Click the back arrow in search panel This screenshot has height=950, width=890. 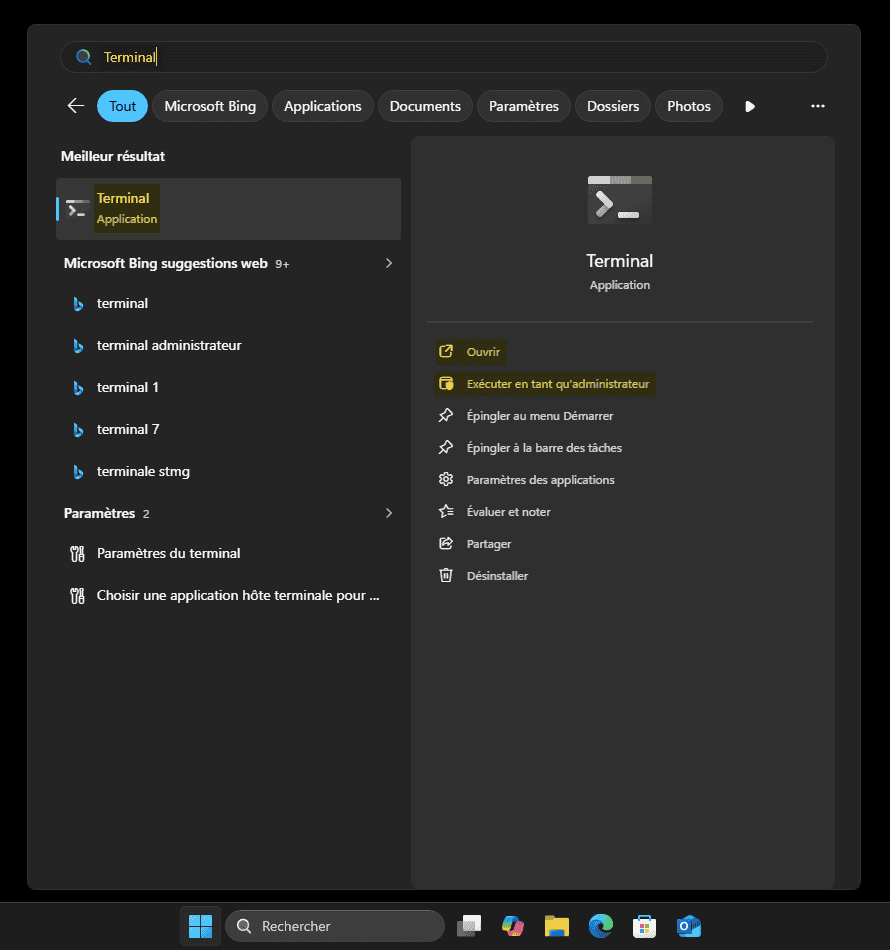pyautogui.click(x=76, y=106)
